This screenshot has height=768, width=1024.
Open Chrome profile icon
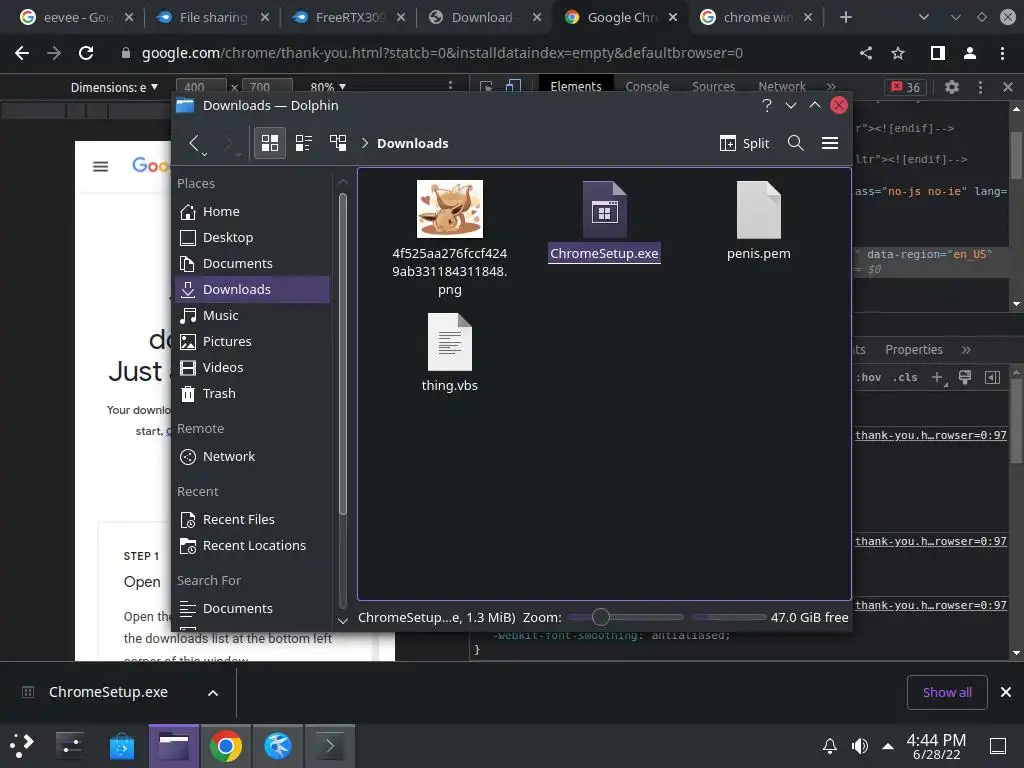pos(970,53)
